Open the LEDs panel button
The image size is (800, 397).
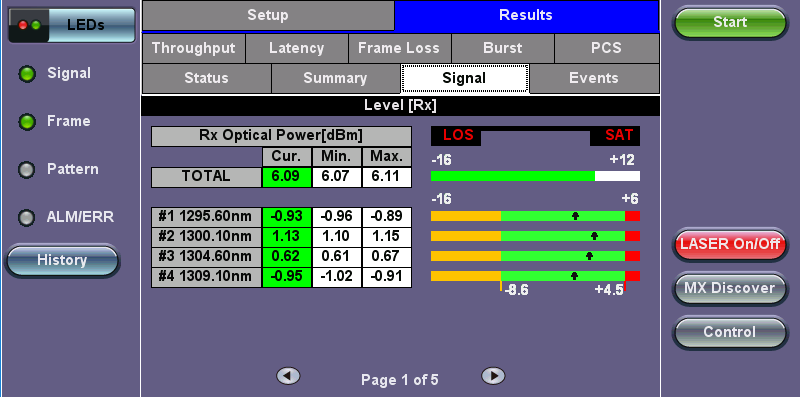72,24
